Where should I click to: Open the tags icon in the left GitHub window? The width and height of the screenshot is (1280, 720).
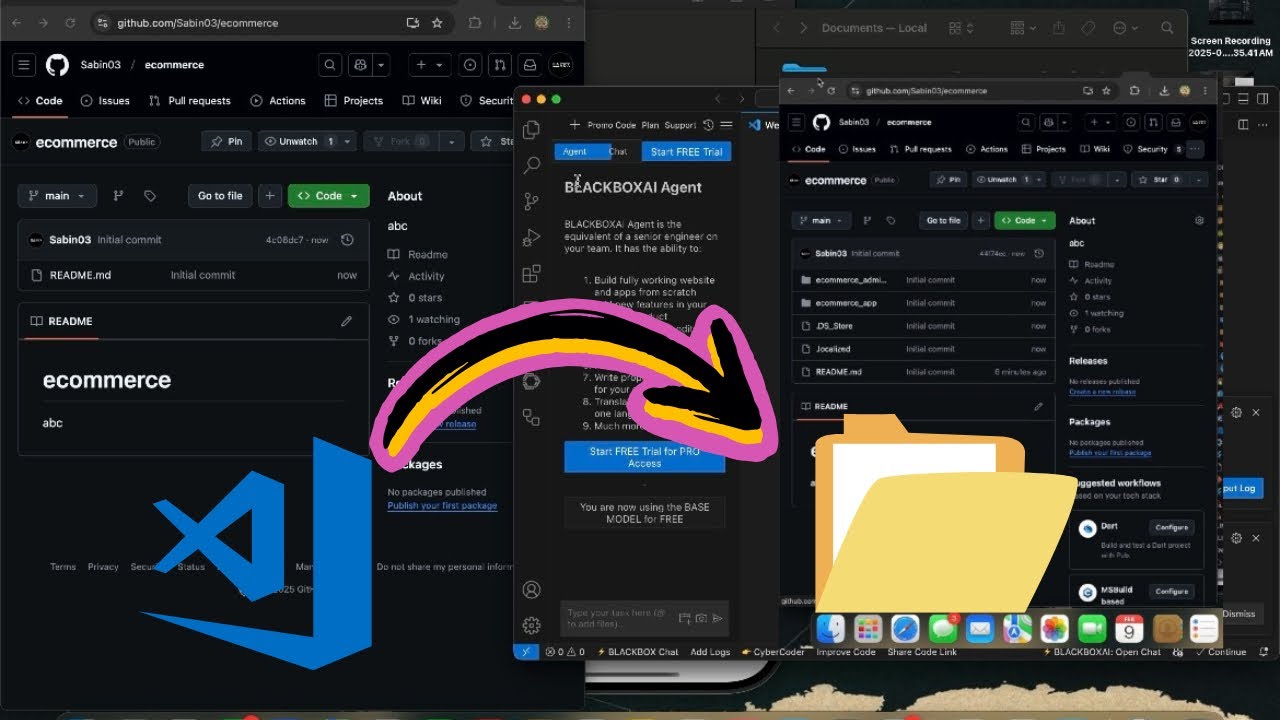pyautogui.click(x=150, y=196)
